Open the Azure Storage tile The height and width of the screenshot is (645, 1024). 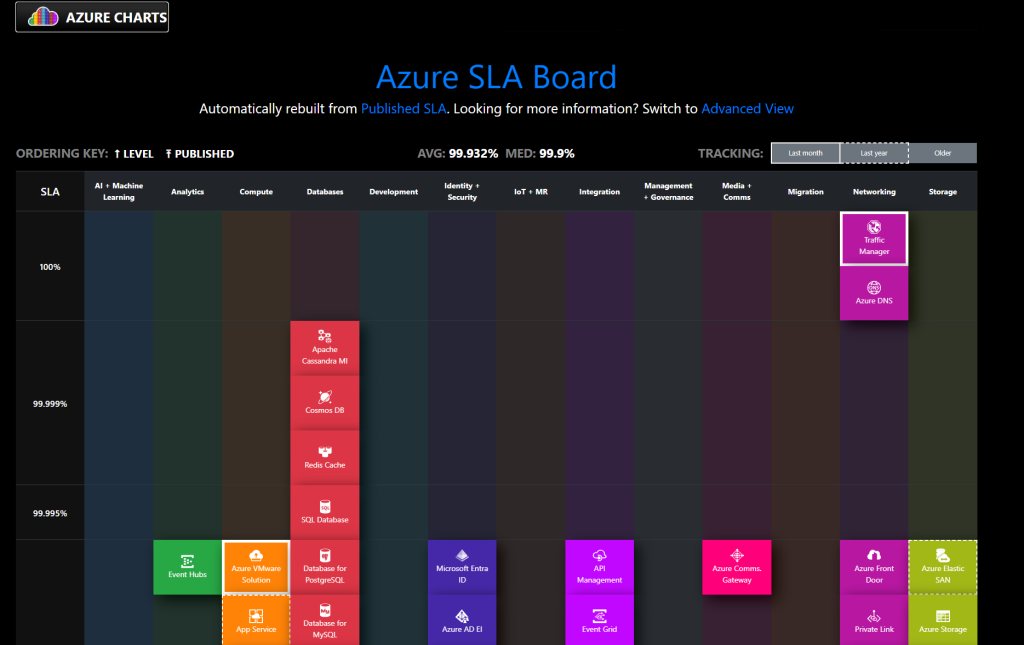pos(942,620)
